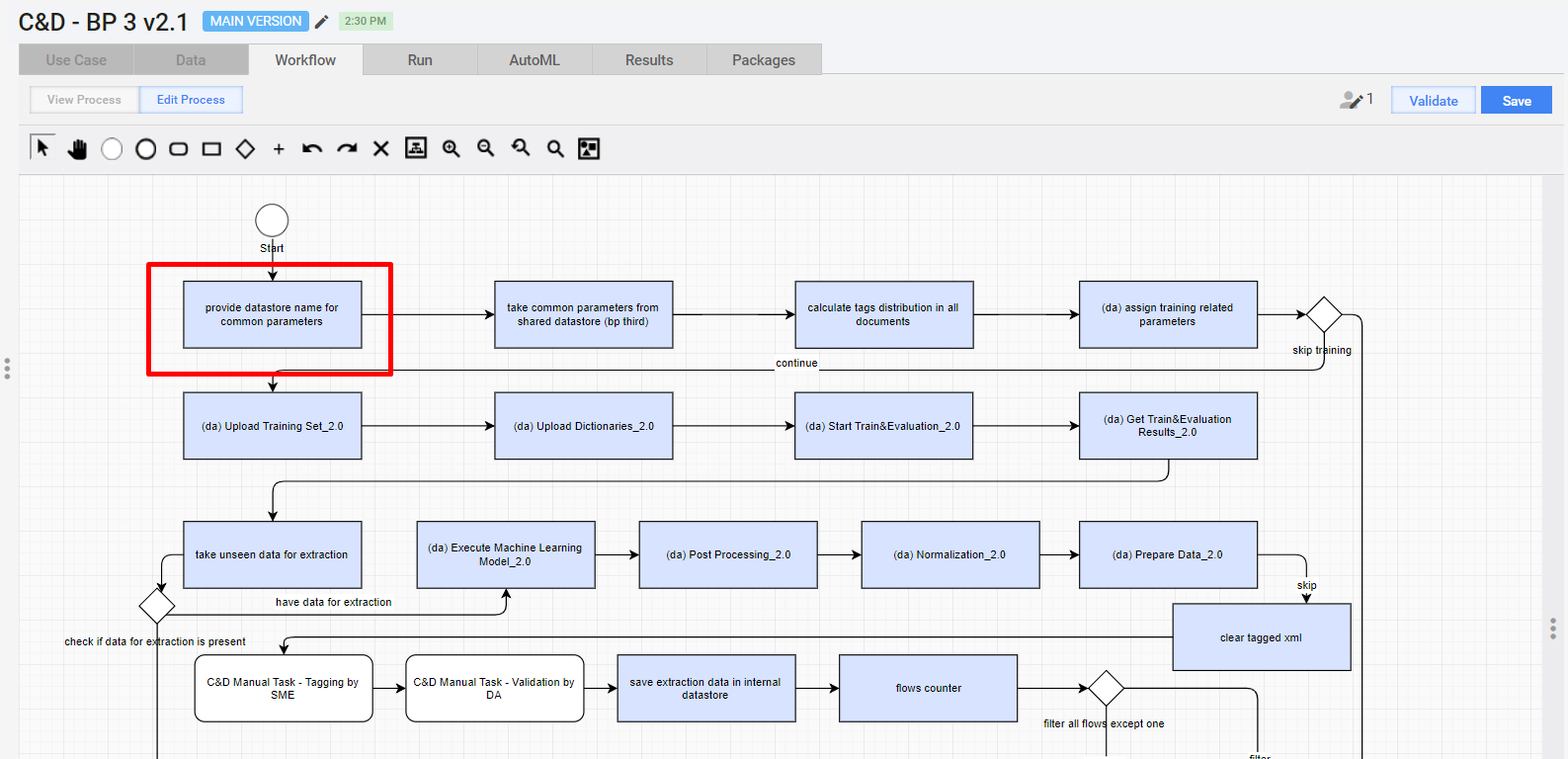This screenshot has height=759, width=1568.
Task: Click the right side panel handle dots
Action: [x=1553, y=629]
